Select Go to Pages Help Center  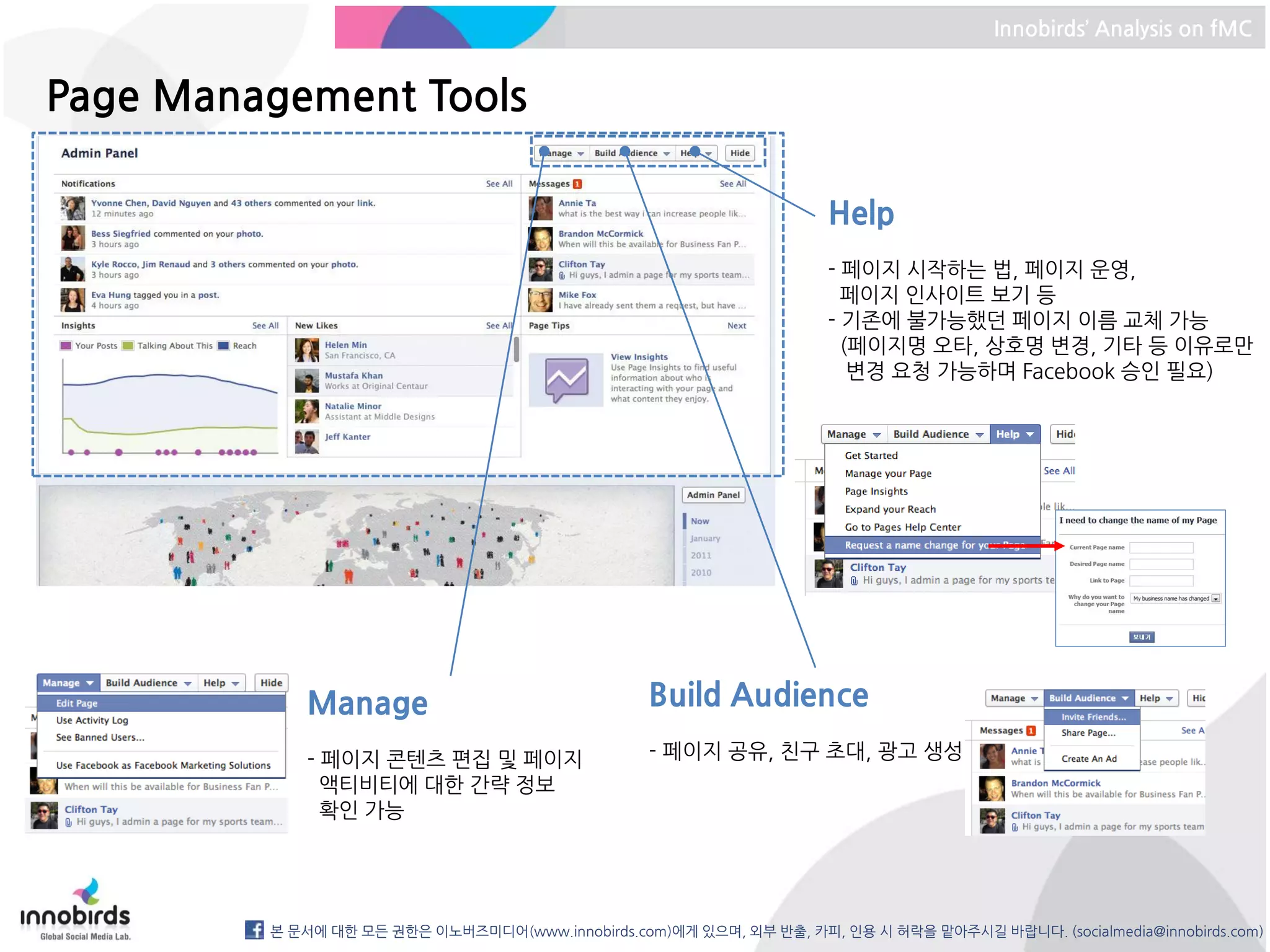pyautogui.click(x=933, y=527)
